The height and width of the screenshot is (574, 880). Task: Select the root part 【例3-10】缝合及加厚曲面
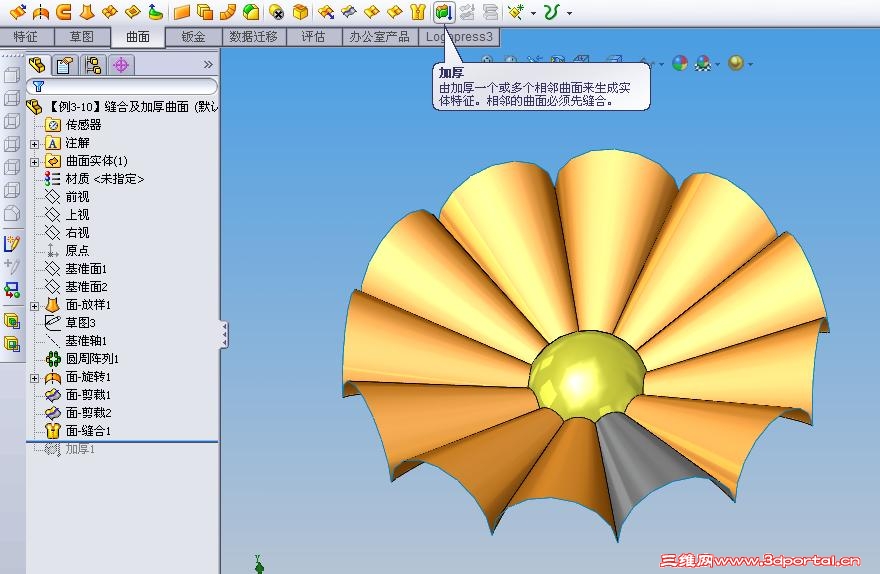(122, 106)
